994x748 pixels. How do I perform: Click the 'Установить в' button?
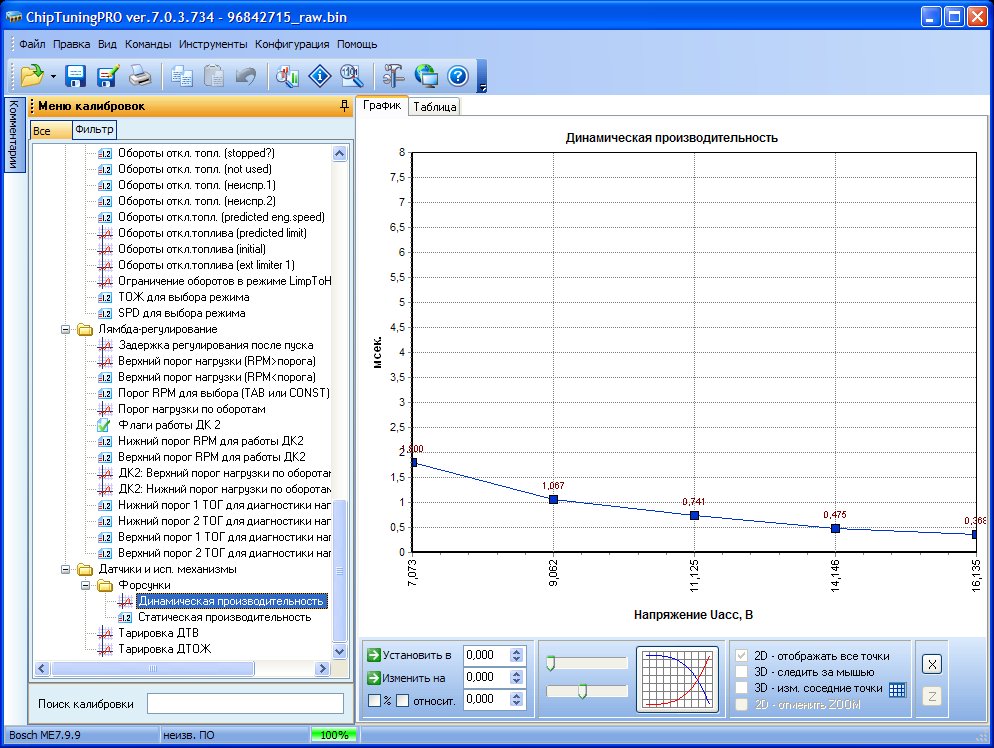pyautogui.click(x=409, y=655)
